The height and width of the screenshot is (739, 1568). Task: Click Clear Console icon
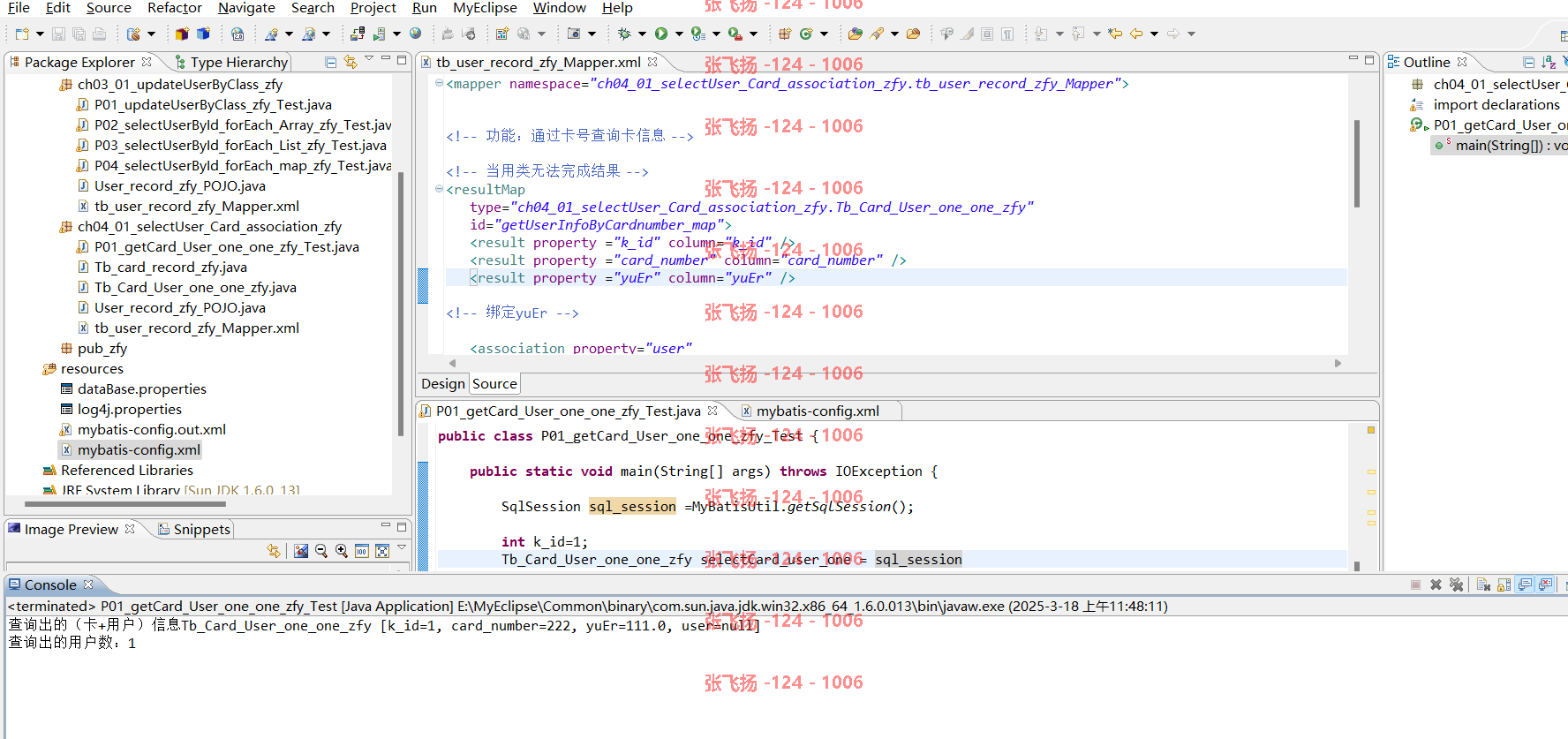pos(1483,584)
